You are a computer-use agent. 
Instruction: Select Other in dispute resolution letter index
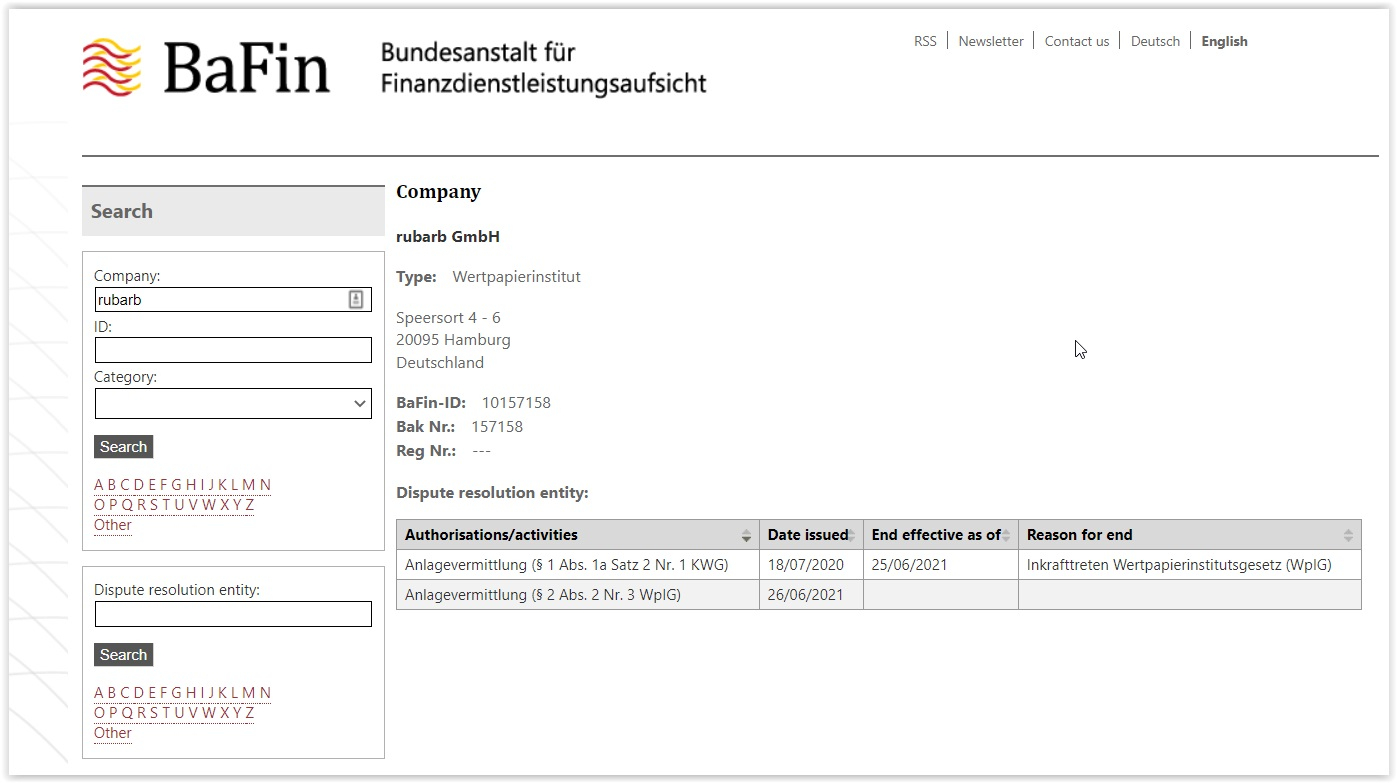[113, 733]
